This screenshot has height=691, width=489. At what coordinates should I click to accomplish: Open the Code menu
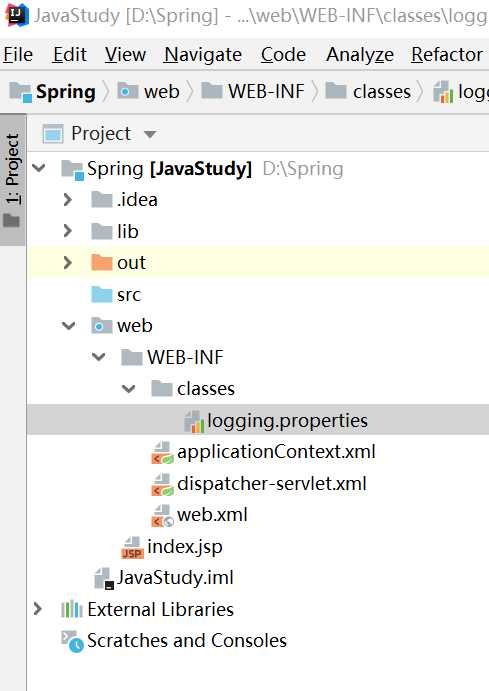pos(283,55)
